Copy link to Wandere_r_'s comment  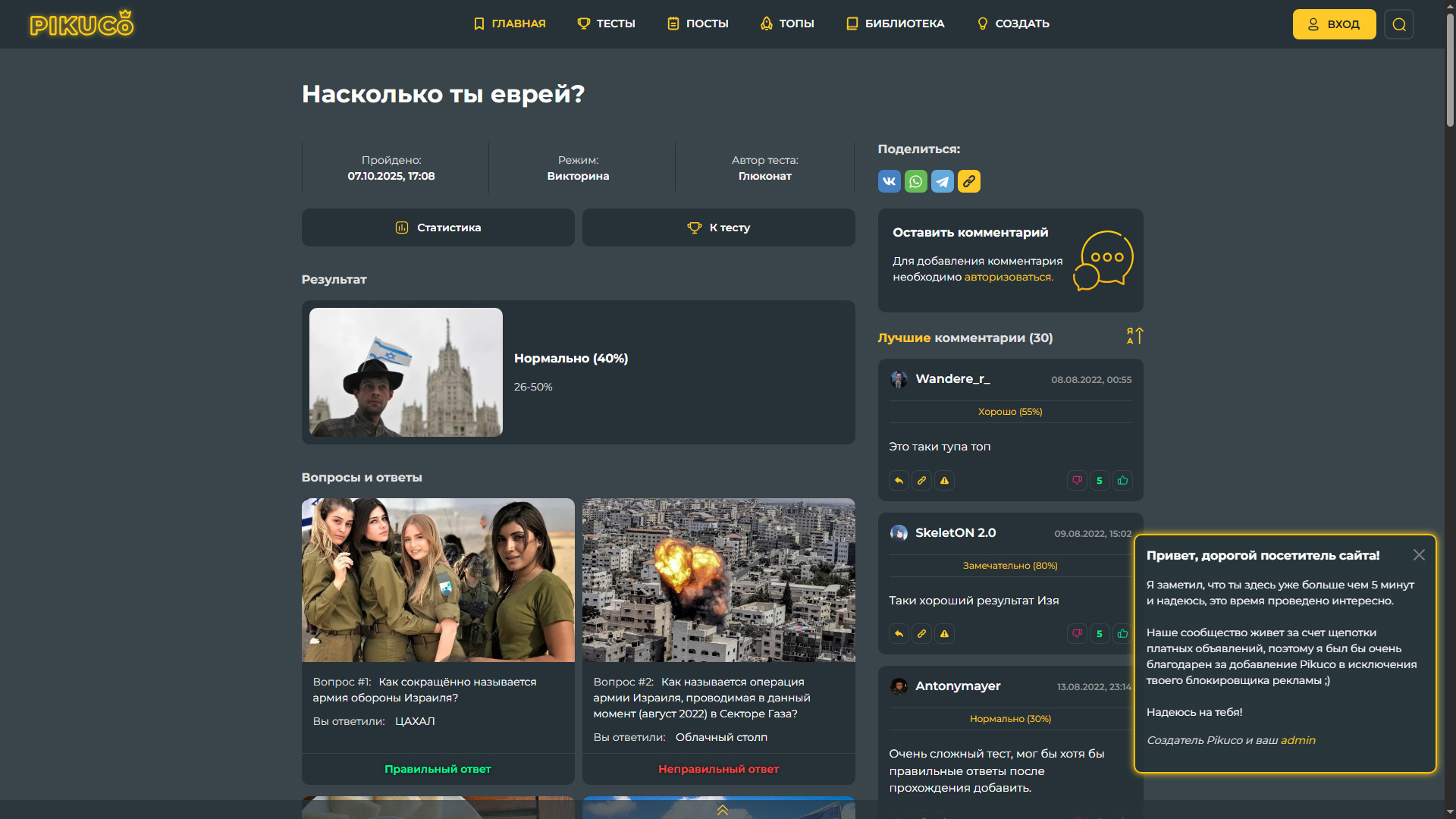tap(921, 480)
